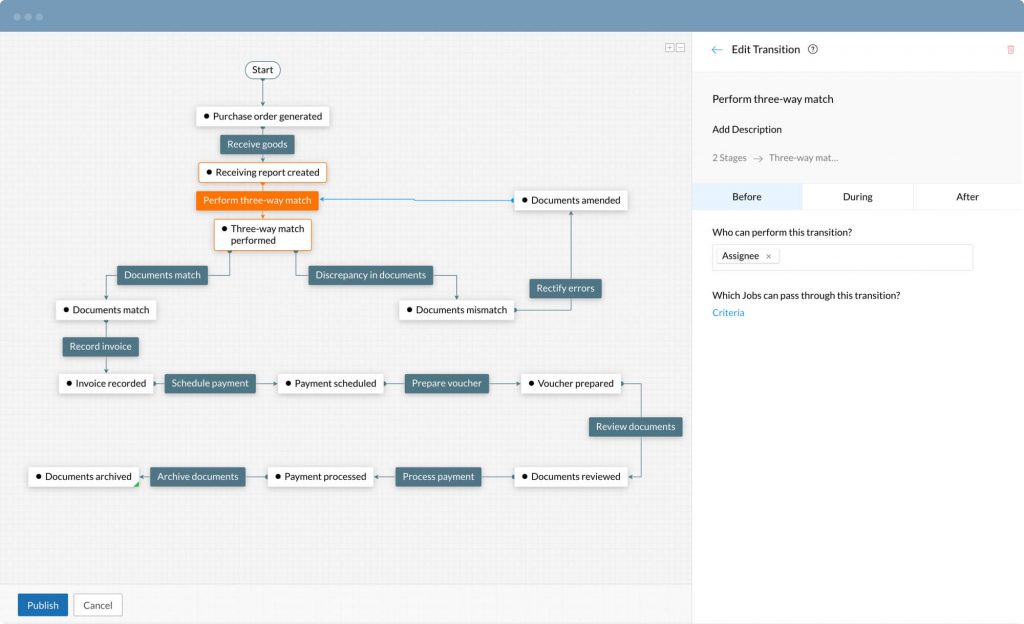
Task: Delete transition using the trash icon
Action: click(1010, 50)
